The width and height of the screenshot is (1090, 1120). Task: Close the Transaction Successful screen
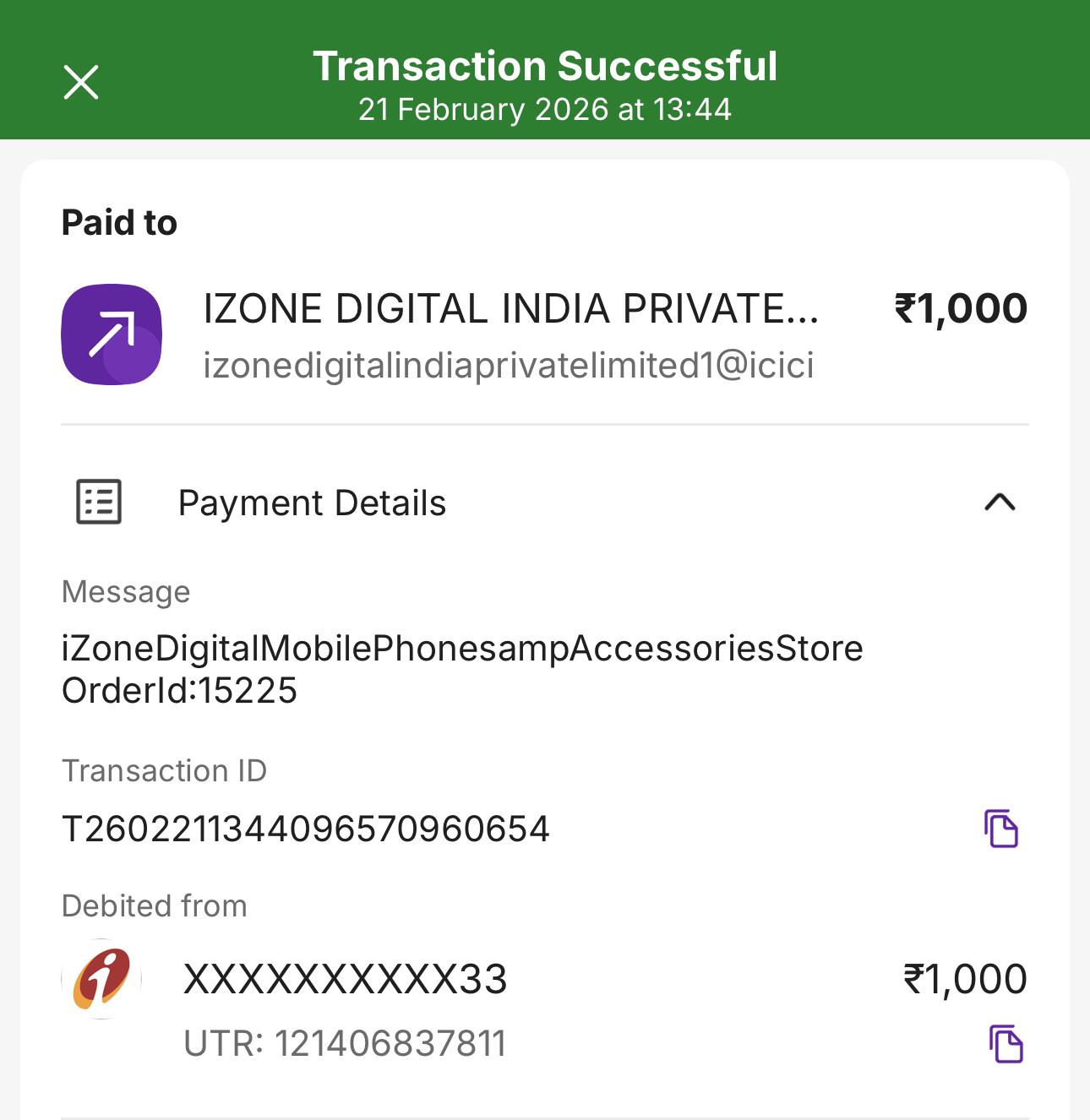(81, 82)
